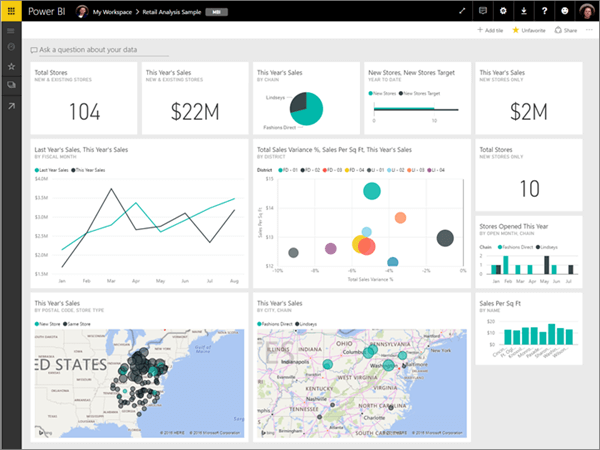Open the New Stores Target tile title
Screen dimensions: 600x450
411,73
